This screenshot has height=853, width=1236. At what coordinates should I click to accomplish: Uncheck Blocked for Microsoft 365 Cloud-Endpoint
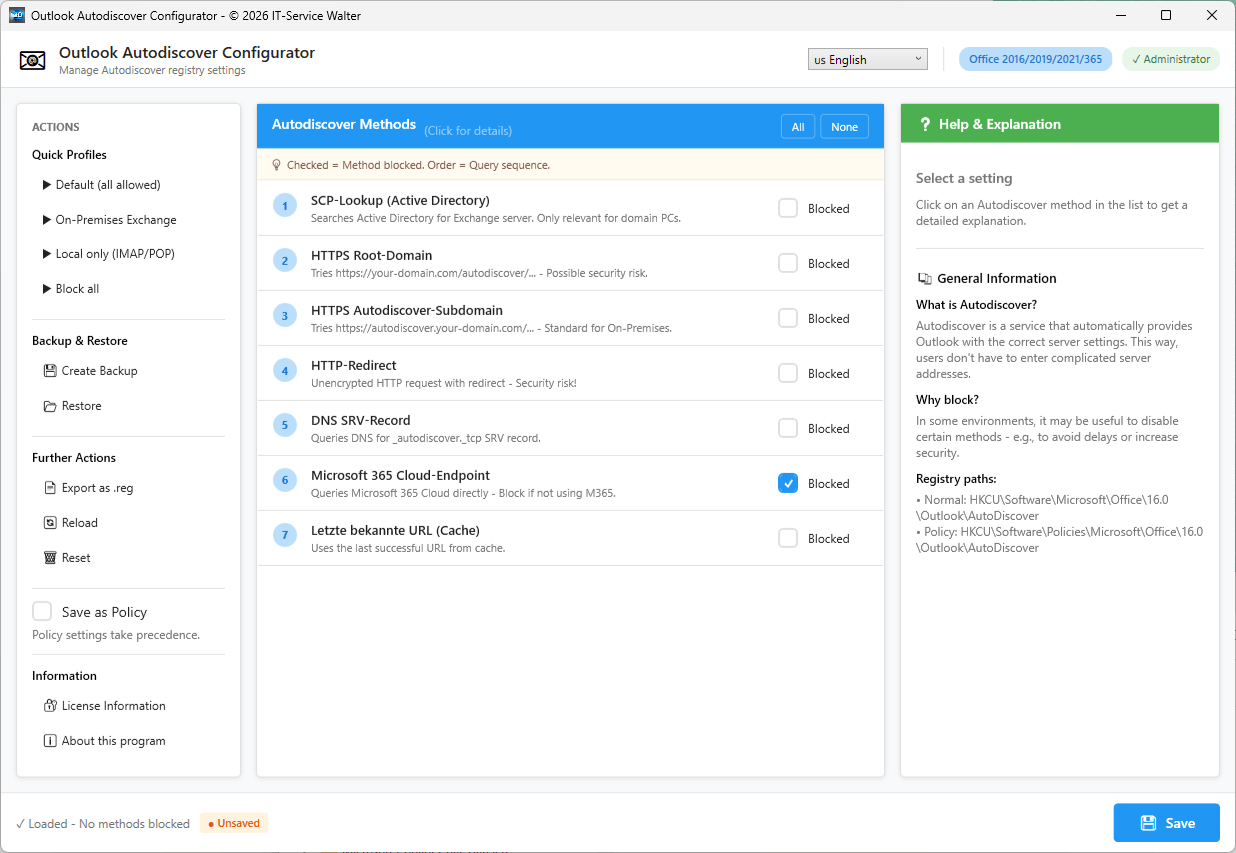[x=788, y=483]
